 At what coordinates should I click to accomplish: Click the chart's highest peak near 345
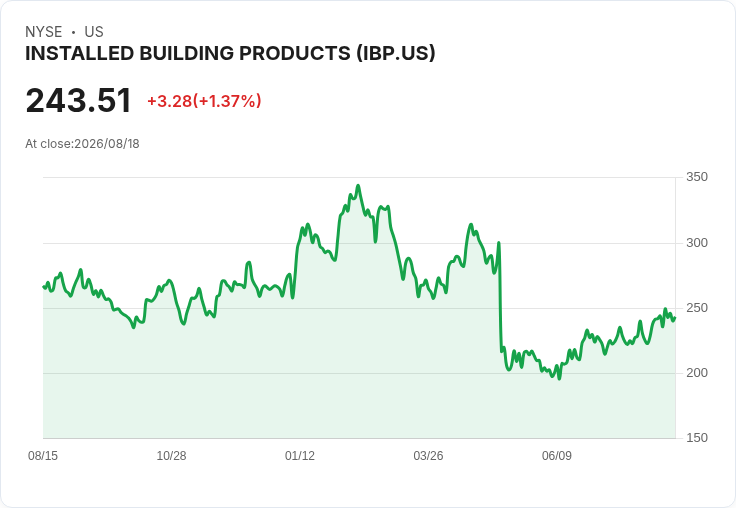point(358,186)
